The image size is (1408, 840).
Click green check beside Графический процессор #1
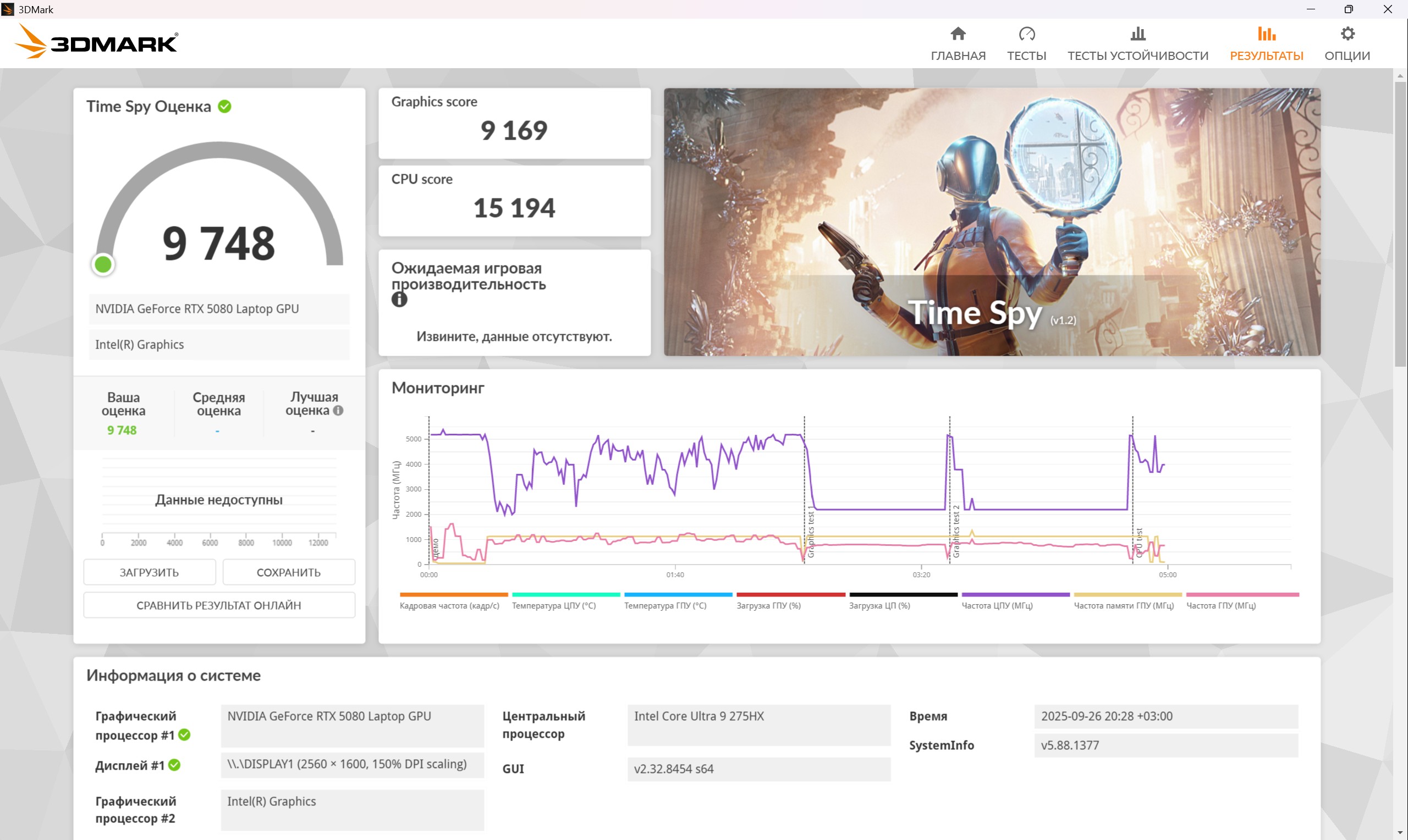coord(184,734)
